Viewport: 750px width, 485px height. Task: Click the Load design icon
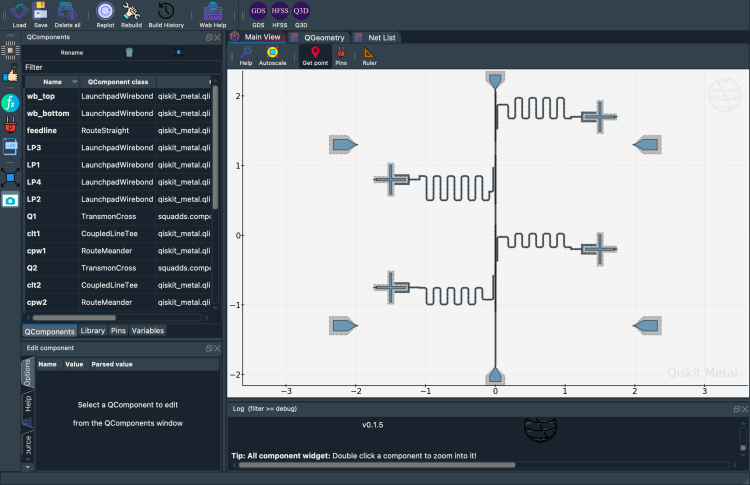[19, 15]
